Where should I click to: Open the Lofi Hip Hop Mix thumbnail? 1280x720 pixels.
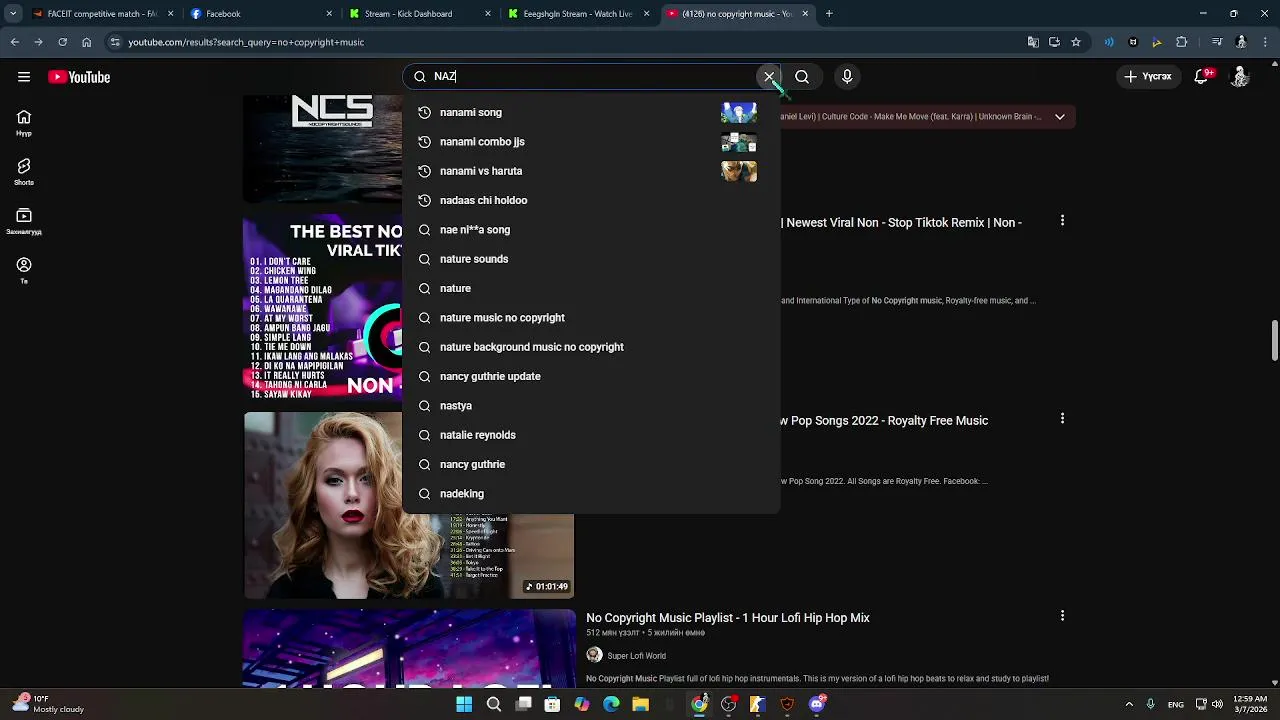(410, 648)
